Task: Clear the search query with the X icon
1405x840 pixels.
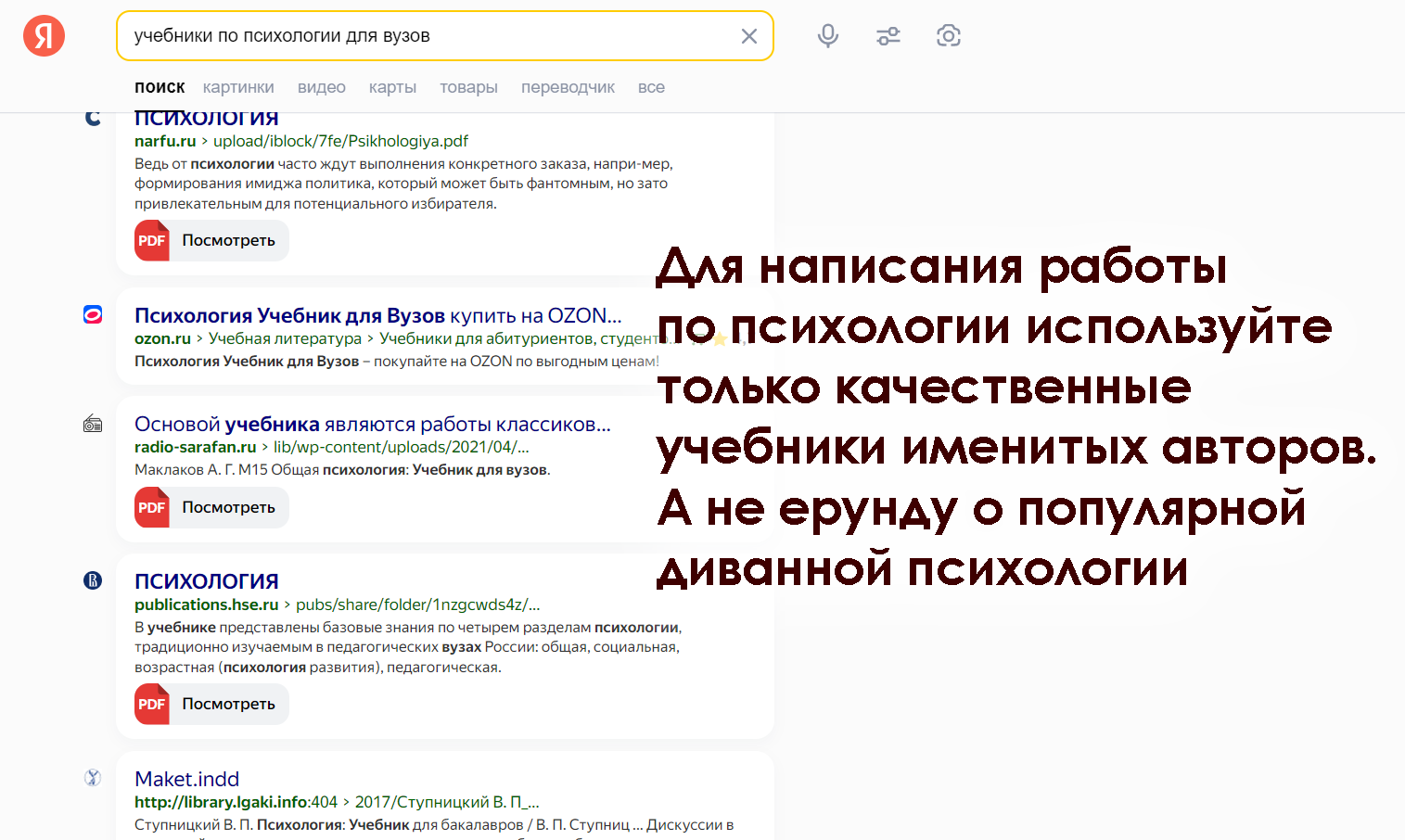Action: click(x=749, y=36)
